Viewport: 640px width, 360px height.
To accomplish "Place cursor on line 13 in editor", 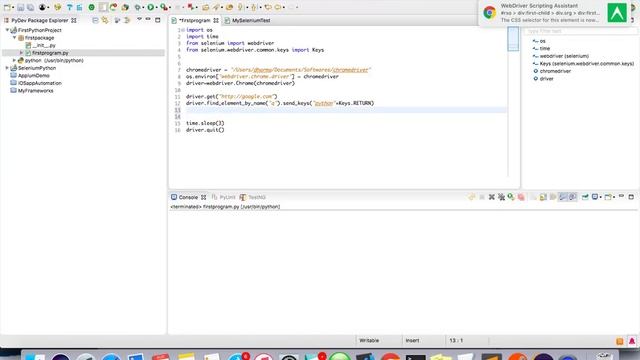I will [346, 110].
